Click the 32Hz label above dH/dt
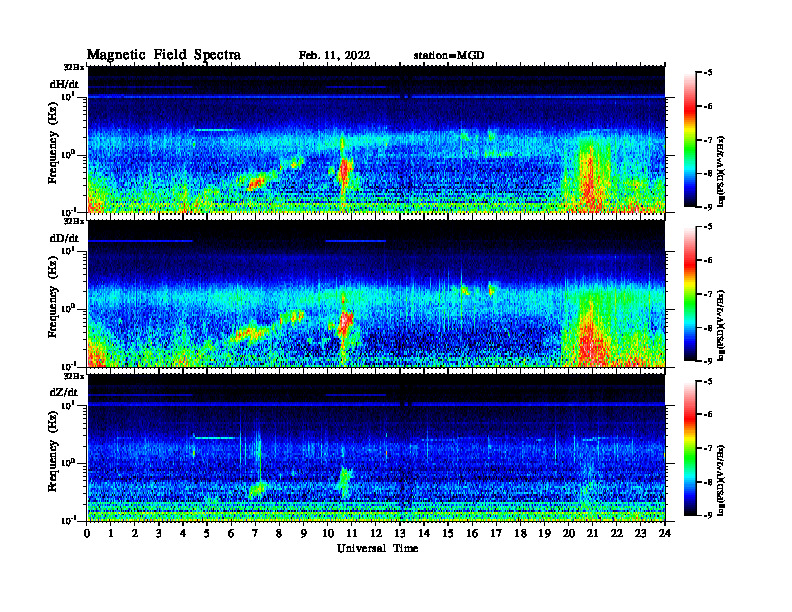The image size is (792, 612). pyautogui.click(x=74, y=67)
